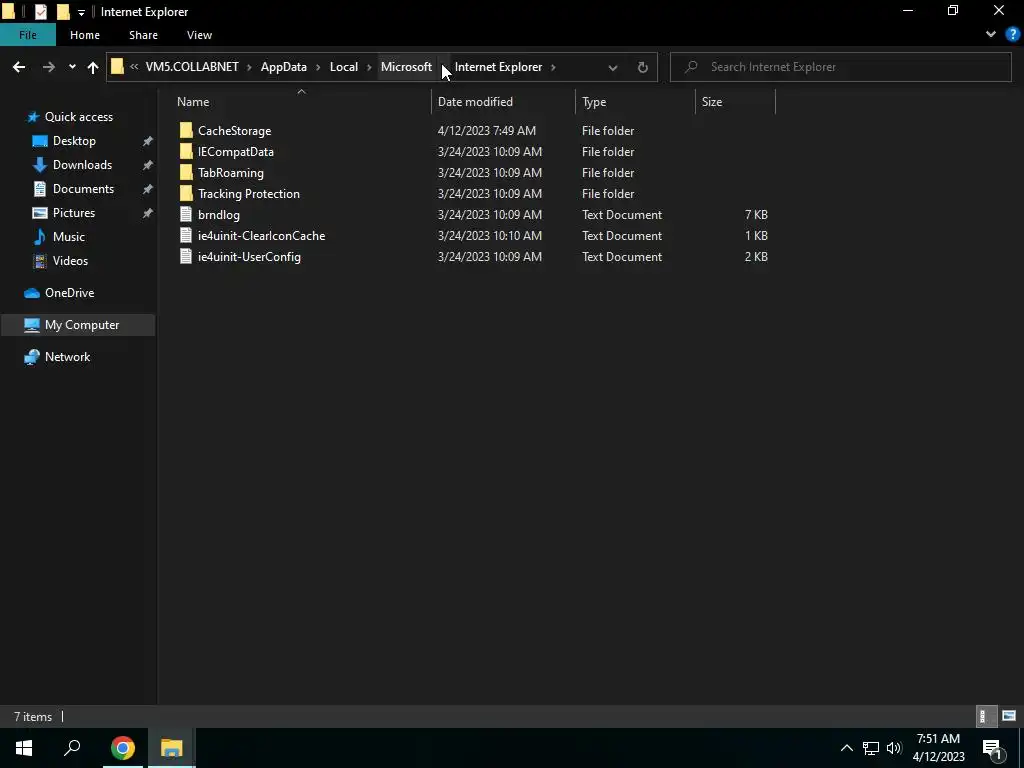Select the brndlog text file icon
Viewport: 1024px width, 768px height.
point(186,214)
